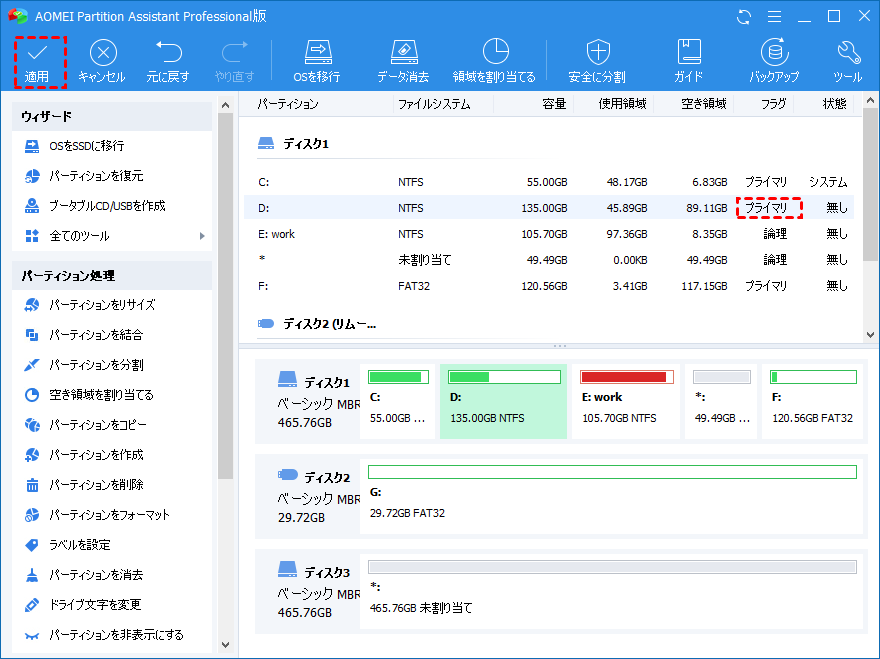The image size is (880, 659).
Task: Open the hamburger menu in title bar
Action: coord(774,17)
